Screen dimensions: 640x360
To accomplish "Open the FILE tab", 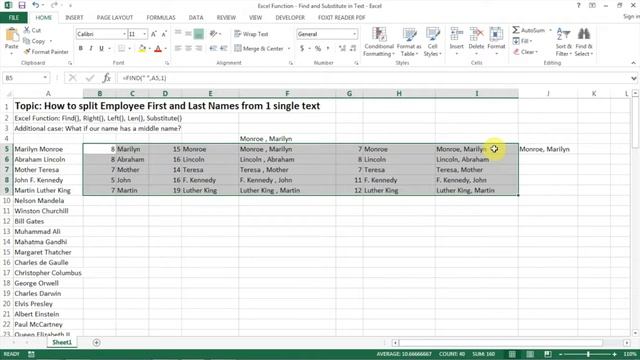I will 14,18.
